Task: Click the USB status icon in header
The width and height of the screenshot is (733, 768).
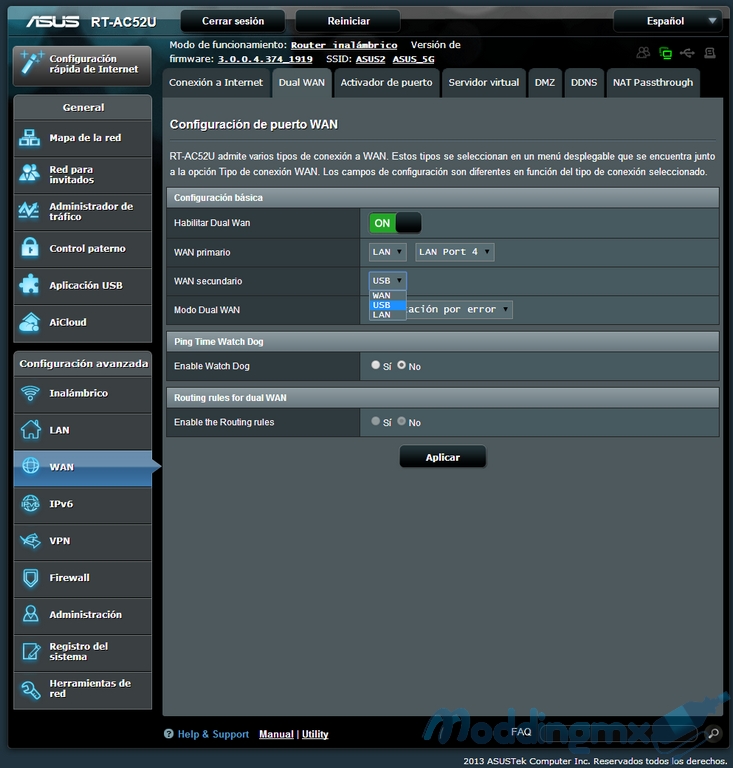Action: (687, 52)
